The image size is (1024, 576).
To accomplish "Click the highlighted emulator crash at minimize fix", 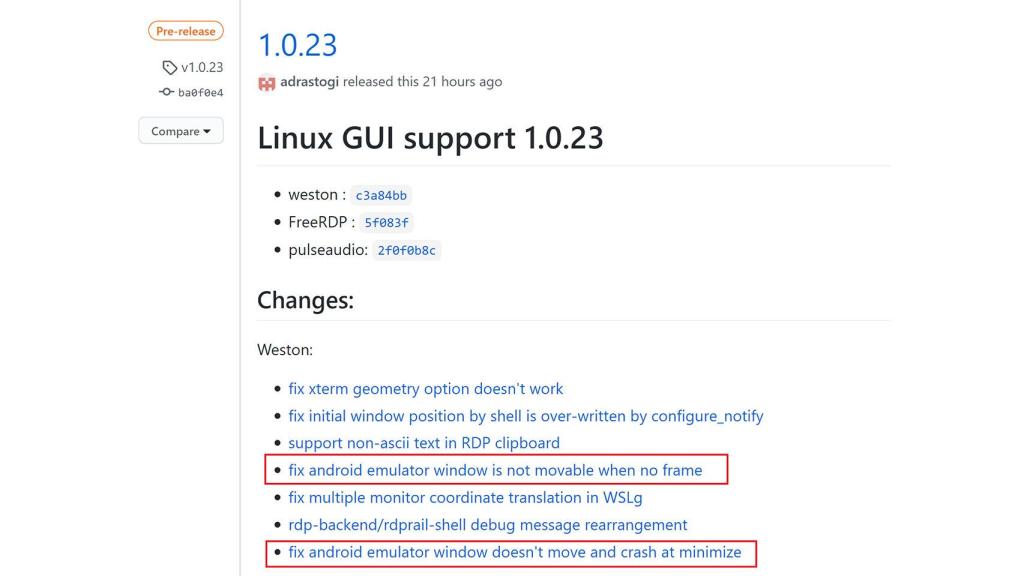I will (x=515, y=552).
